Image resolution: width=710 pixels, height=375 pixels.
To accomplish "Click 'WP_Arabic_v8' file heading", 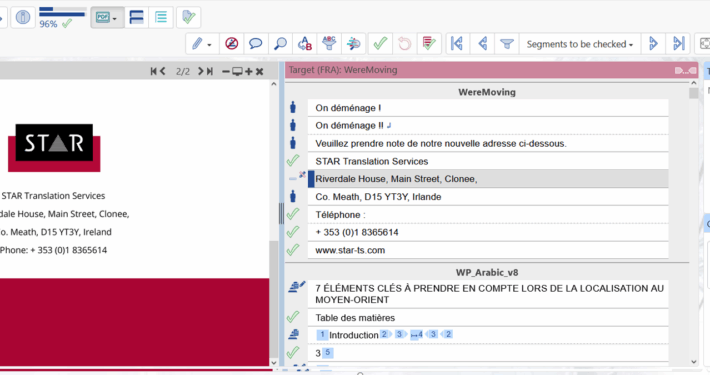I will [487, 273].
